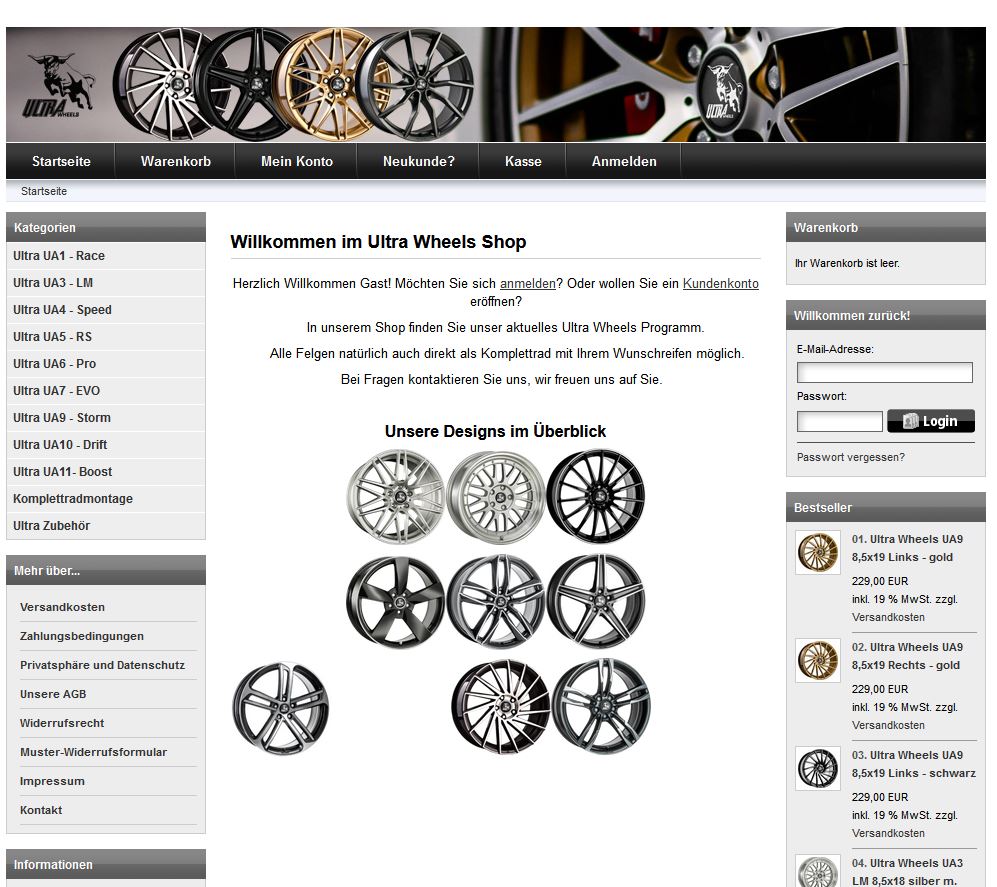Focus the E-Mail-Adresse input field
Viewport: 997px width, 887px height.
tap(884, 372)
